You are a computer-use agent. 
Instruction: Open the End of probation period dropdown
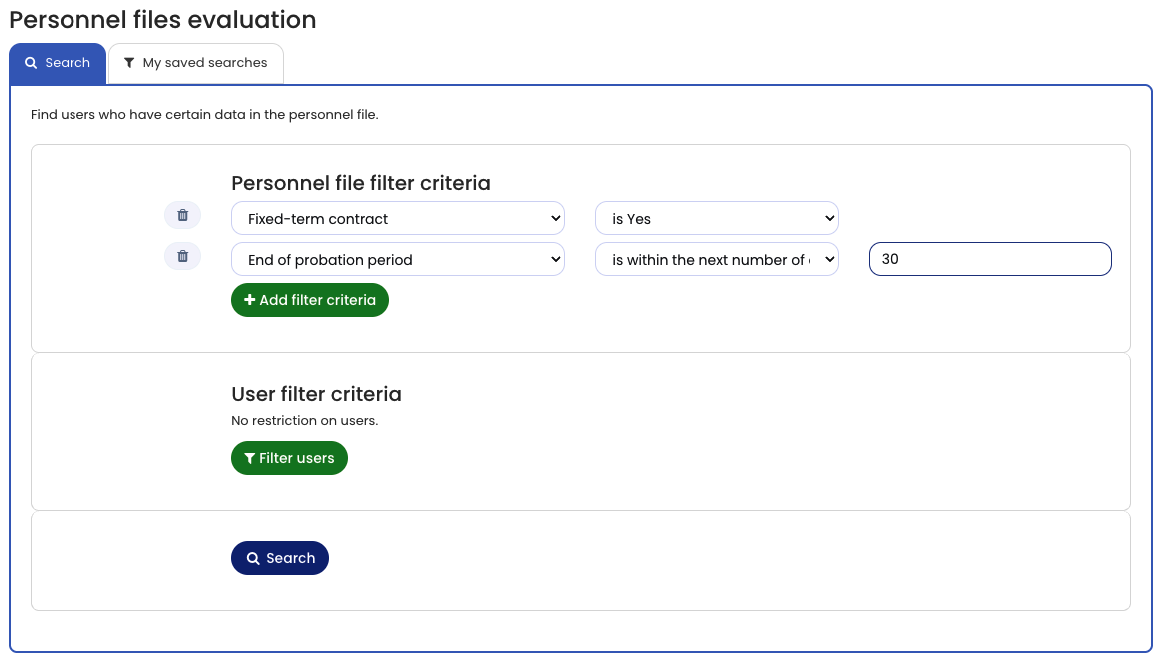click(397, 260)
